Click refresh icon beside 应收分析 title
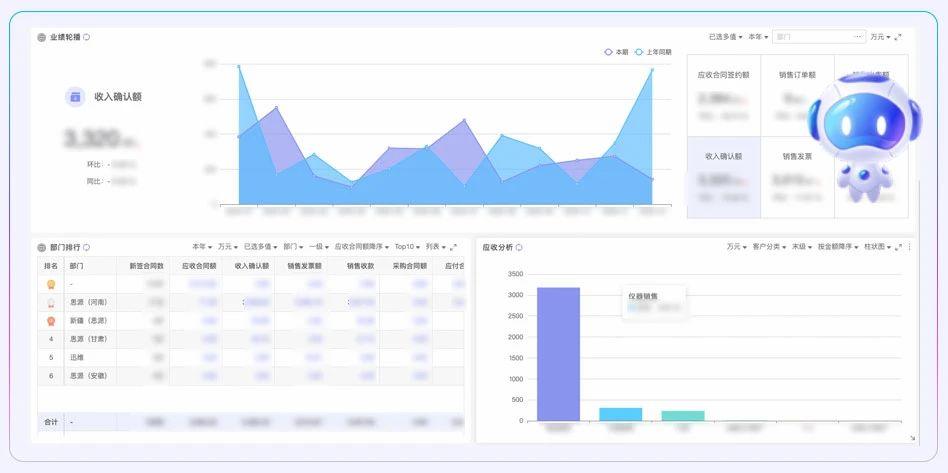 tap(519, 247)
